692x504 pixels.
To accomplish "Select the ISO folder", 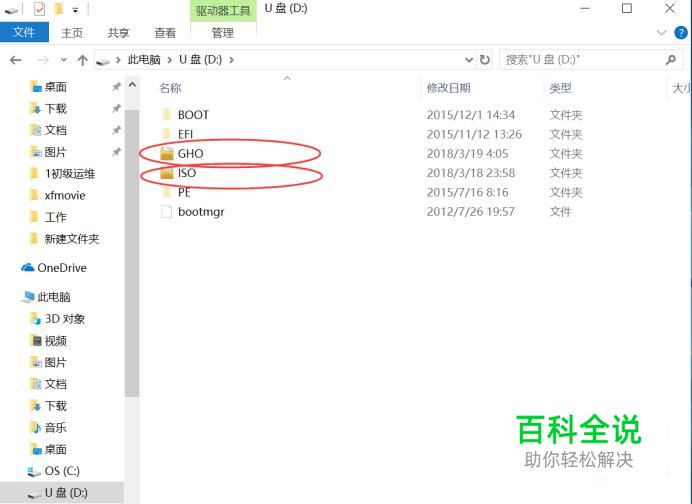I will [179, 173].
